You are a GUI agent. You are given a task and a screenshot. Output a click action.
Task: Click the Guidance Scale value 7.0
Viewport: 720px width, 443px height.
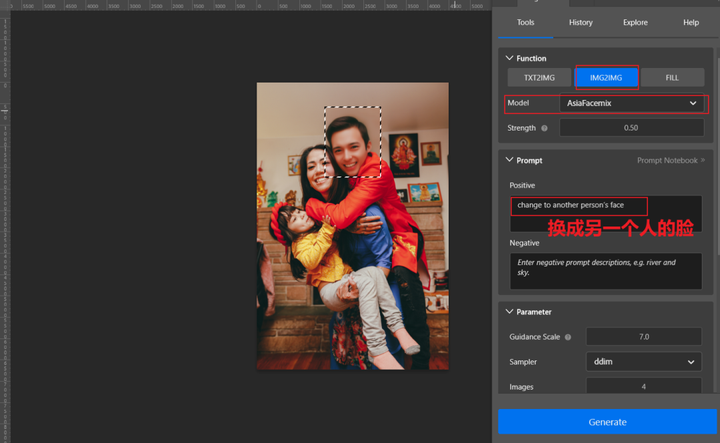[x=644, y=336]
